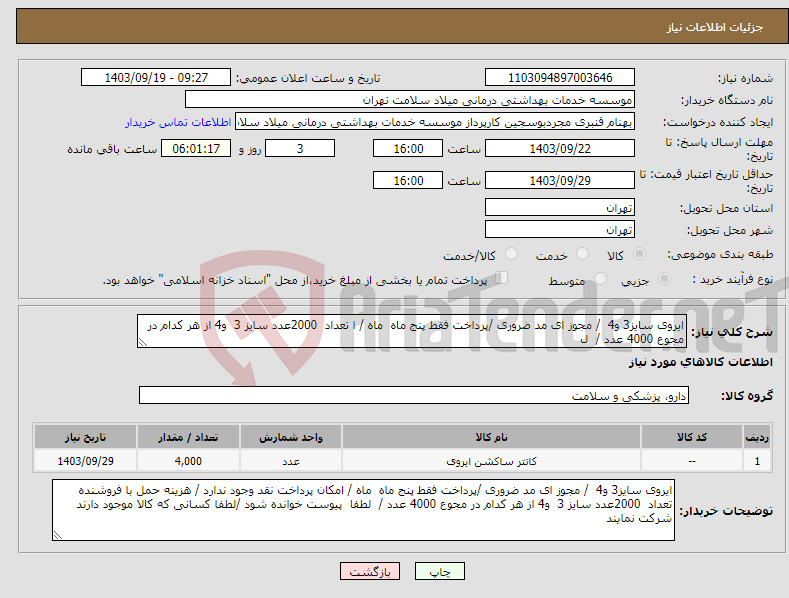789x598 pixels.
Task: Click the ردیف column header
Action: point(757,437)
